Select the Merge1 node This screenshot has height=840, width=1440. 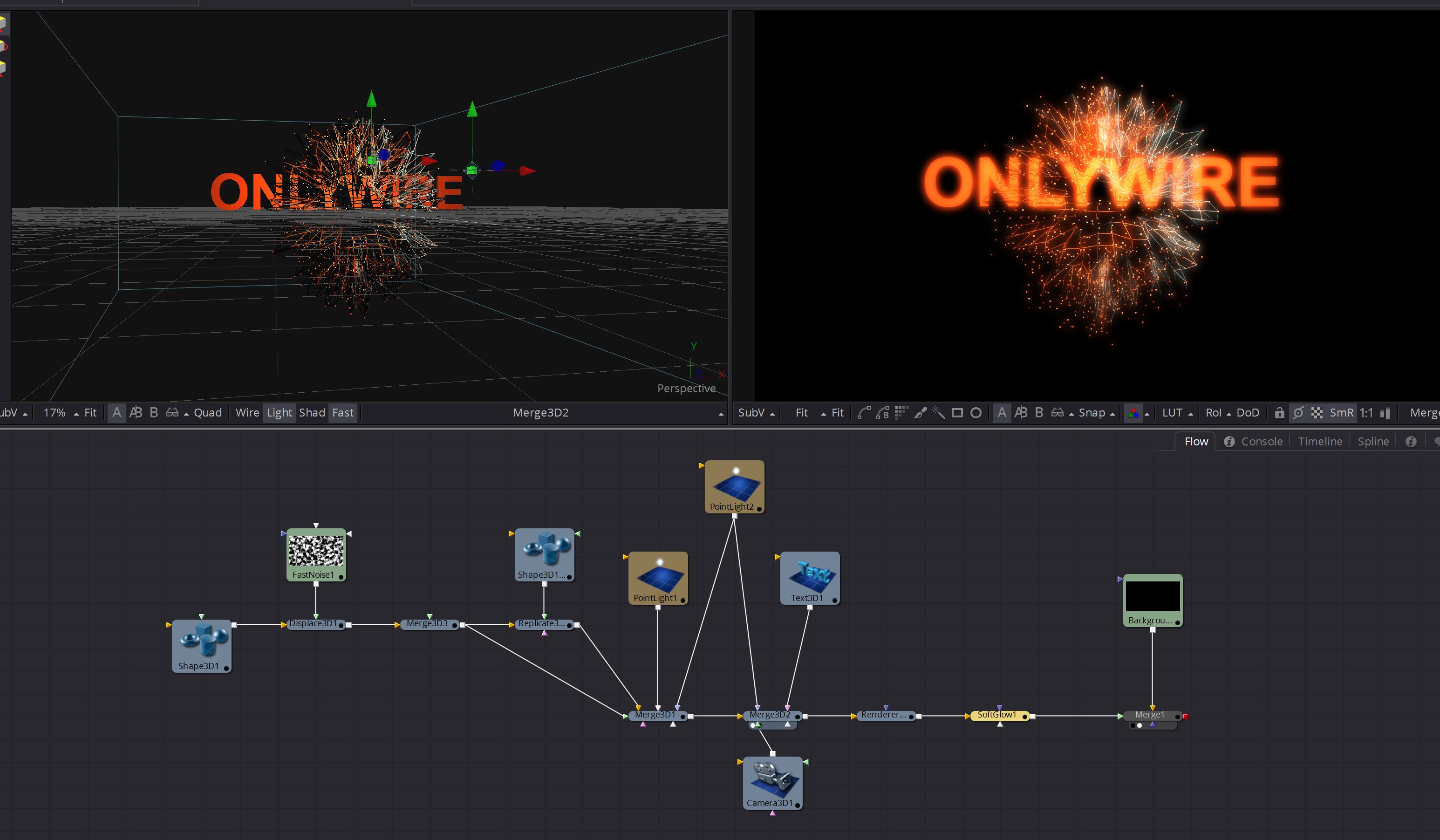click(x=1153, y=716)
